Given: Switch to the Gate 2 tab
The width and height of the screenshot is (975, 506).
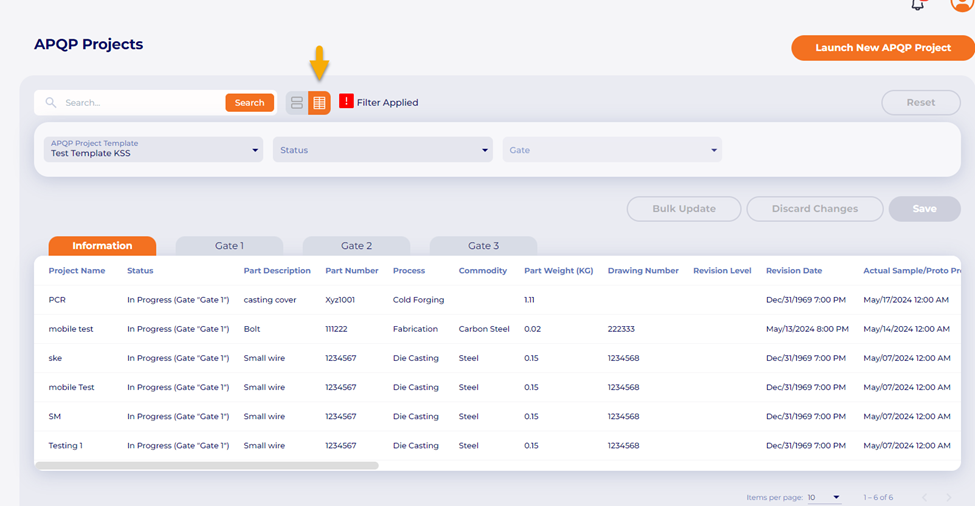Looking at the screenshot, I should [x=356, y=246].
